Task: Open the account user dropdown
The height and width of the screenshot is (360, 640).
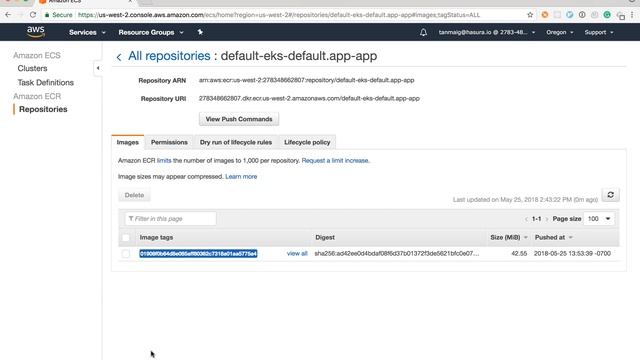Action: pyautogui.click(x=487, y=32)
